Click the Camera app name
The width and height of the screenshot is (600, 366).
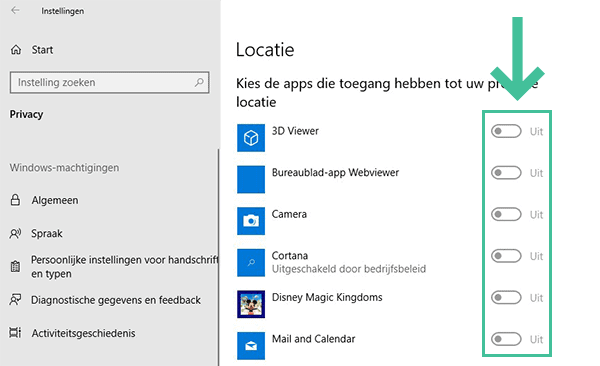pos(289,214)
